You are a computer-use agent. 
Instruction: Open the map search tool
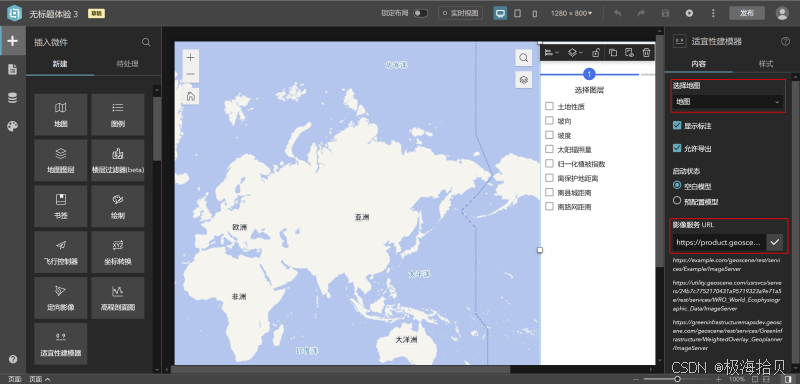(523, 58)
